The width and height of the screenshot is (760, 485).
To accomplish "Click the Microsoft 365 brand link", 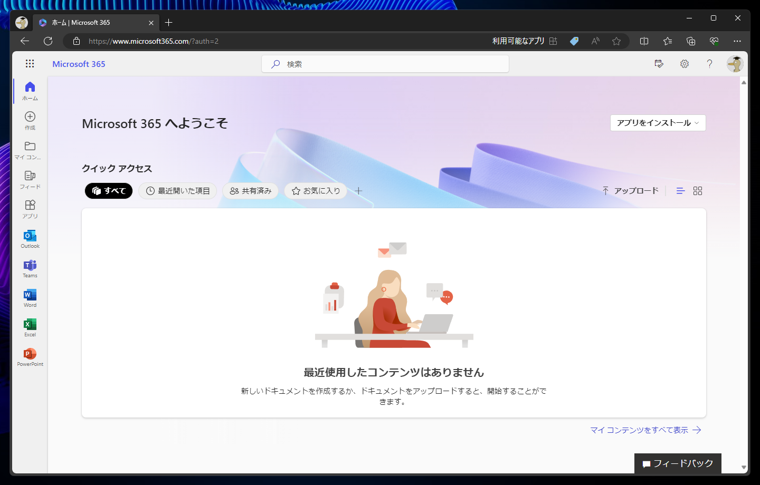I will click(79, 64).
